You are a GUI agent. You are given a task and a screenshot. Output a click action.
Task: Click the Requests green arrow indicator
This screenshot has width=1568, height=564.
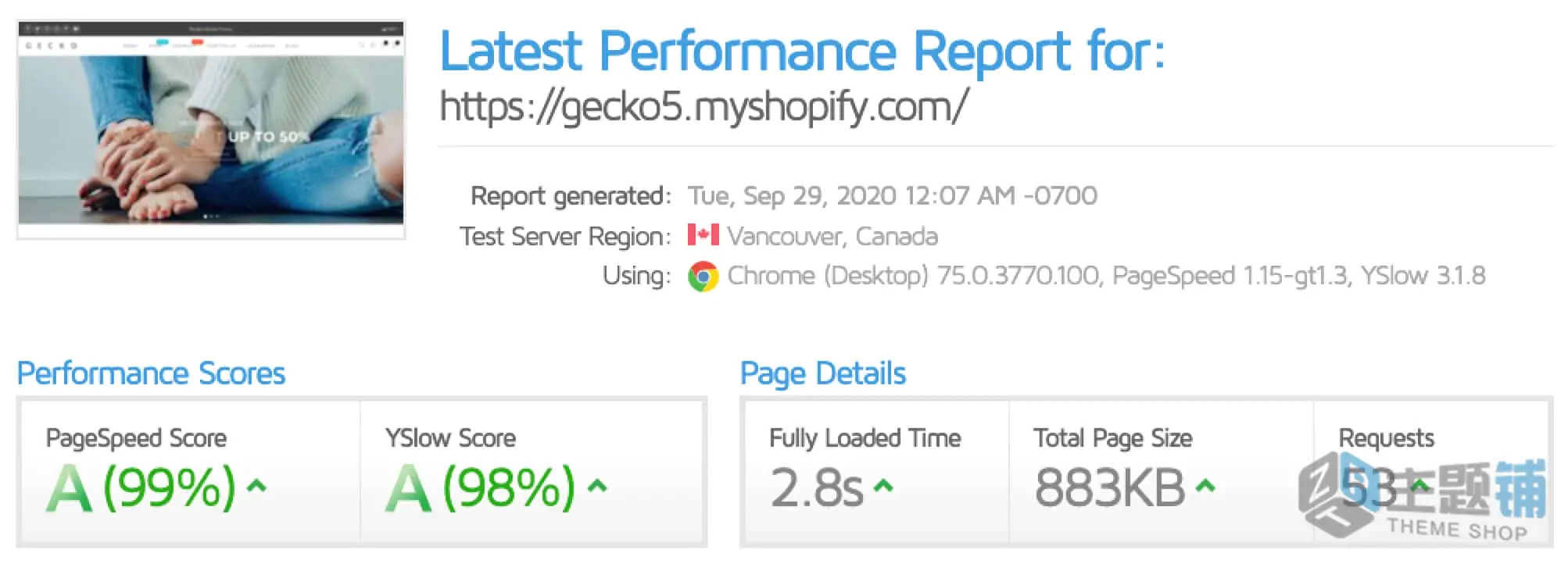[x=1419, y=486]
